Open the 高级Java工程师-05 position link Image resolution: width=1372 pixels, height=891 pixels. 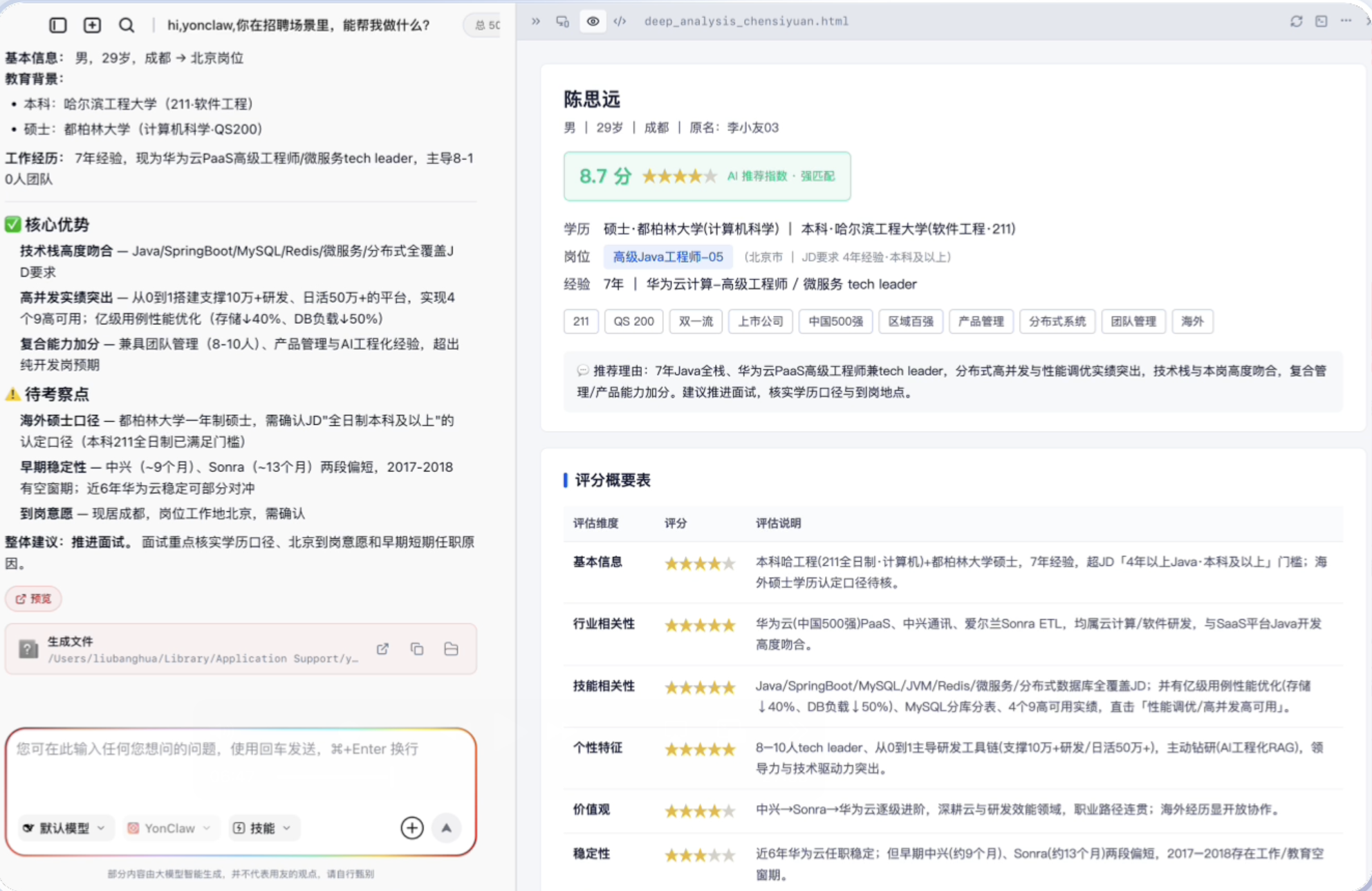pos(668,257)
